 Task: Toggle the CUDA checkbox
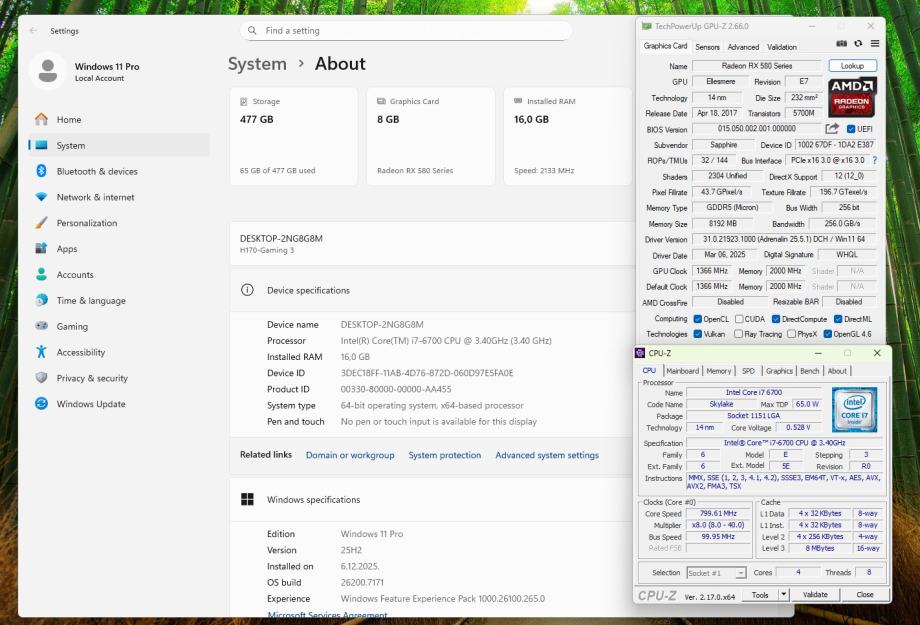[x=739, y=319]
